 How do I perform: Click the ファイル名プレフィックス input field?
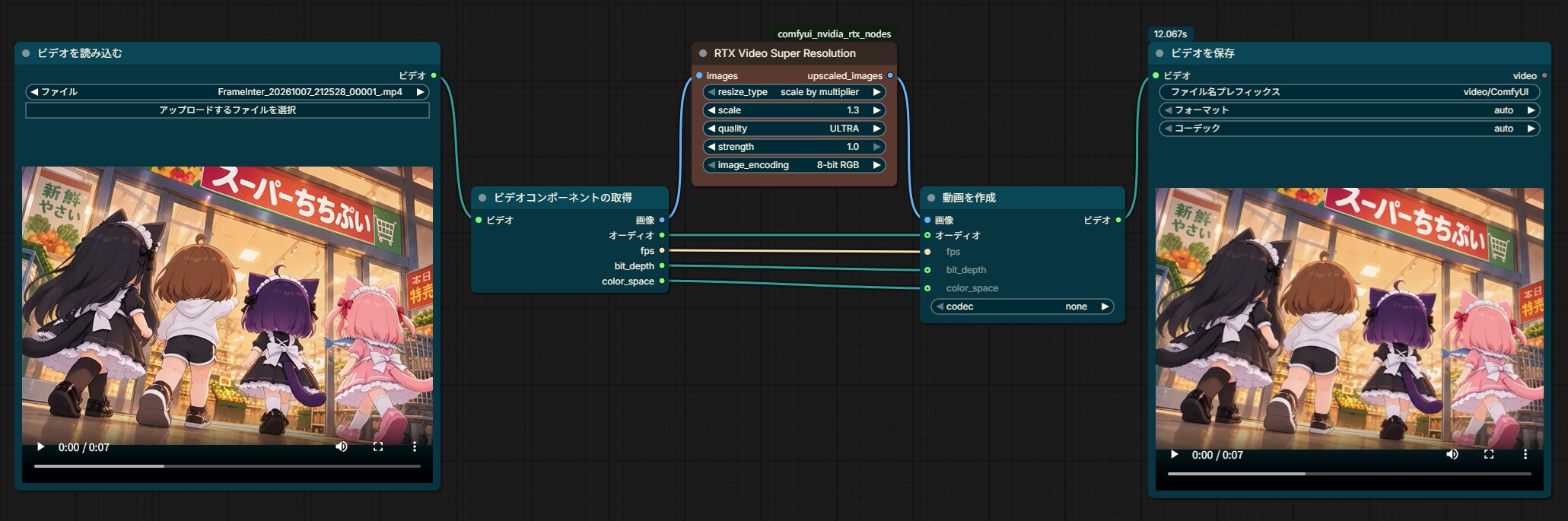1350,92
